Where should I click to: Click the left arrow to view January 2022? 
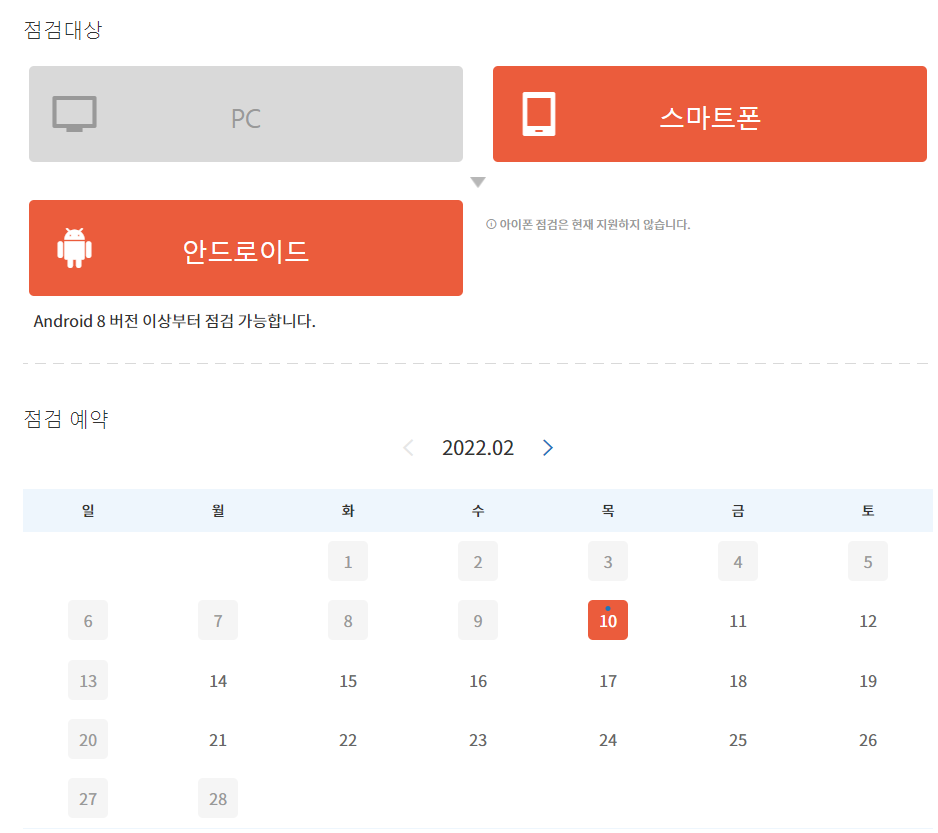point(408,447)
